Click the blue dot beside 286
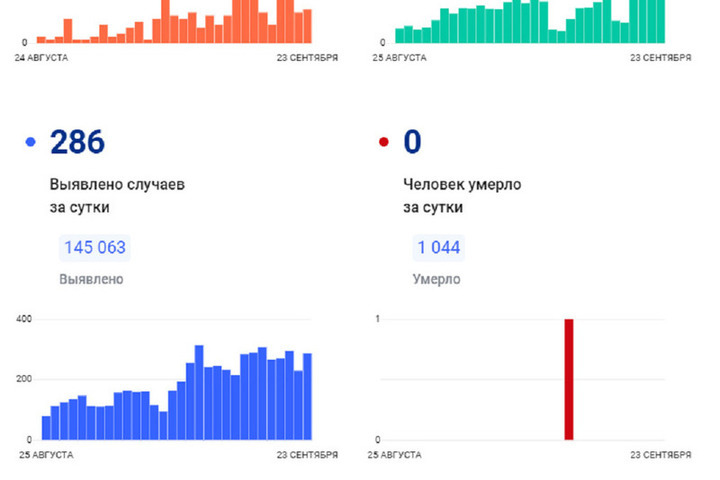 click(x=31, y=142)
